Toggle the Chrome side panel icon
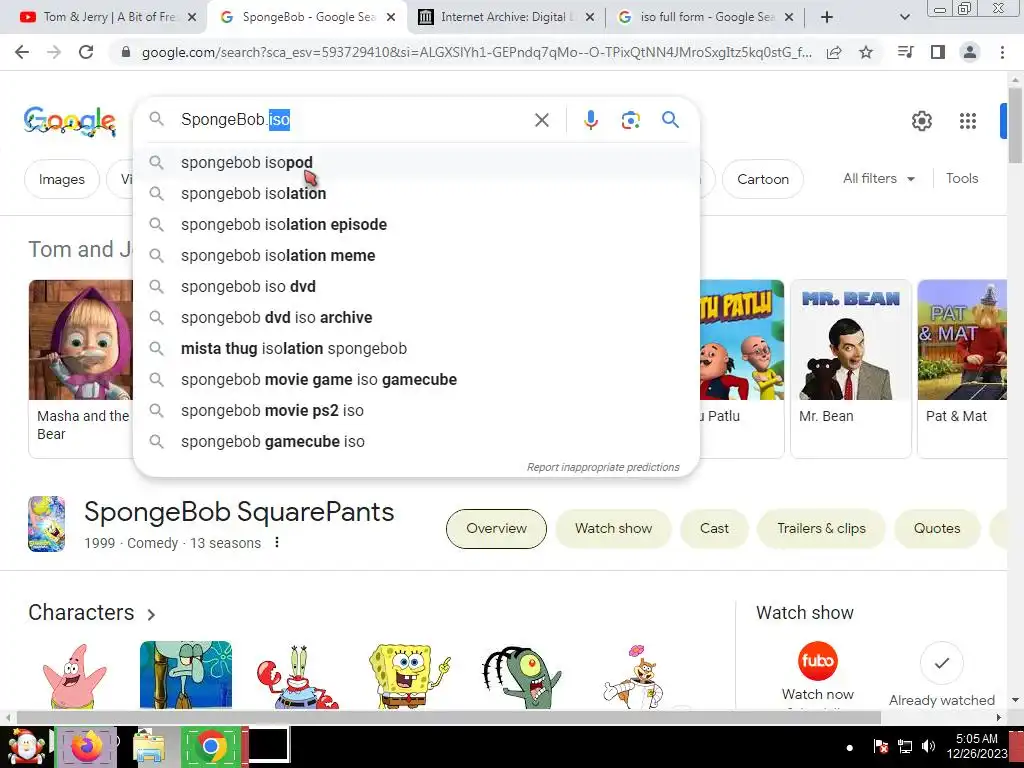 click(x=938, y=52)
